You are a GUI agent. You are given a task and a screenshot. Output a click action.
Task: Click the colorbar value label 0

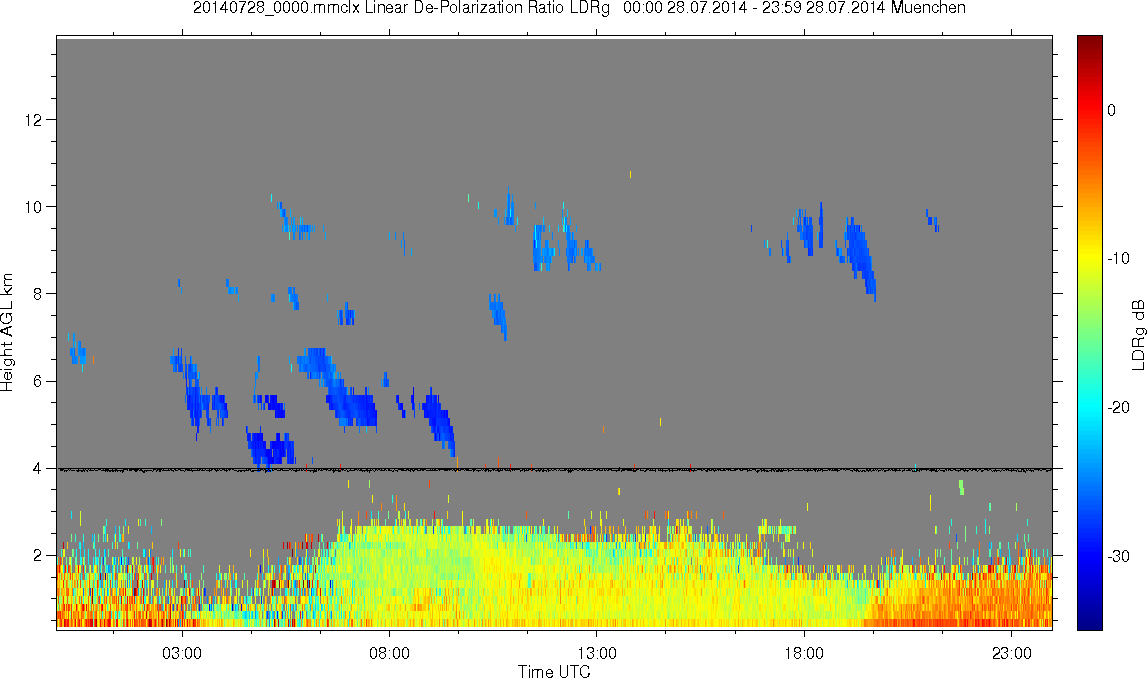[1112, 110]
